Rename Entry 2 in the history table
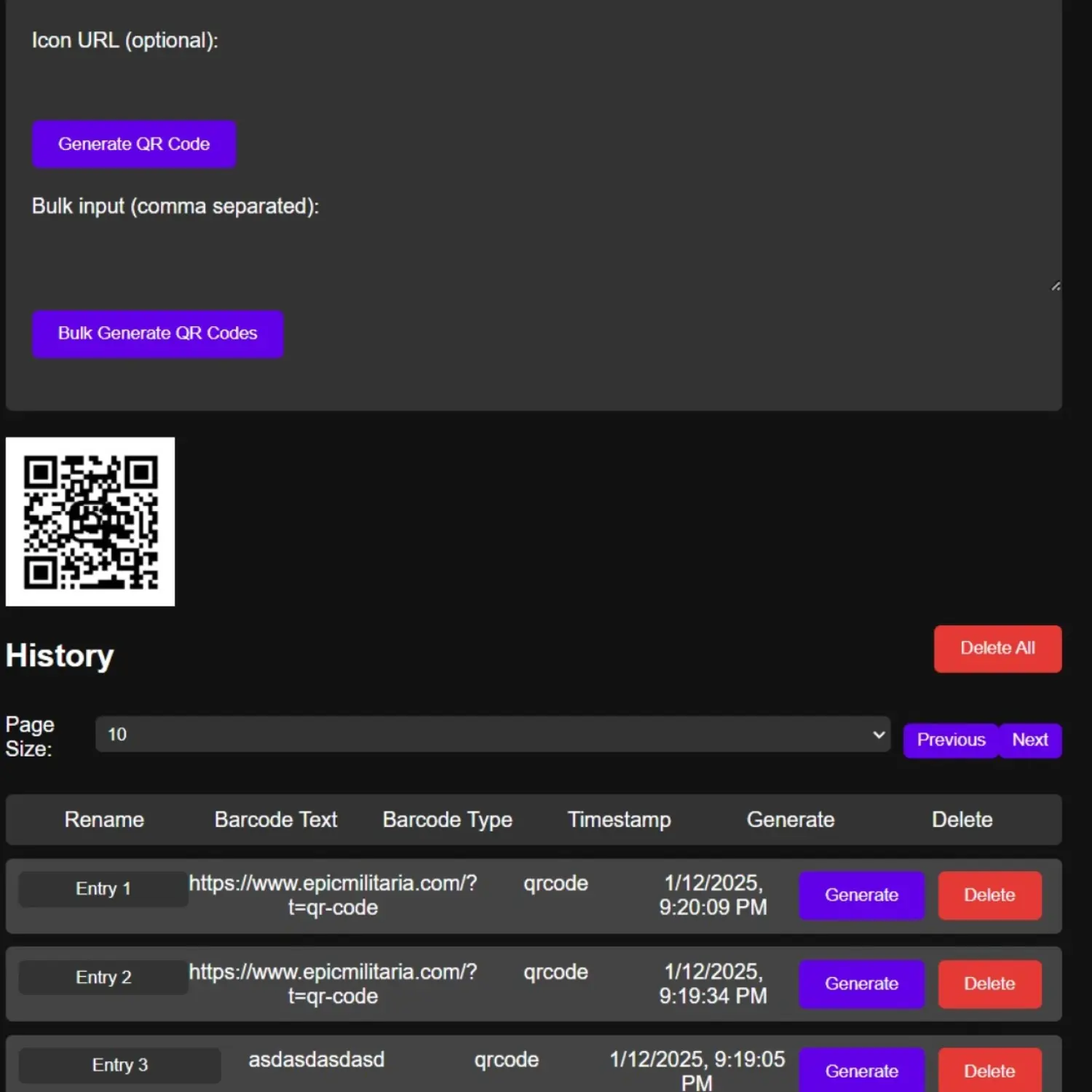 [102, 977]
